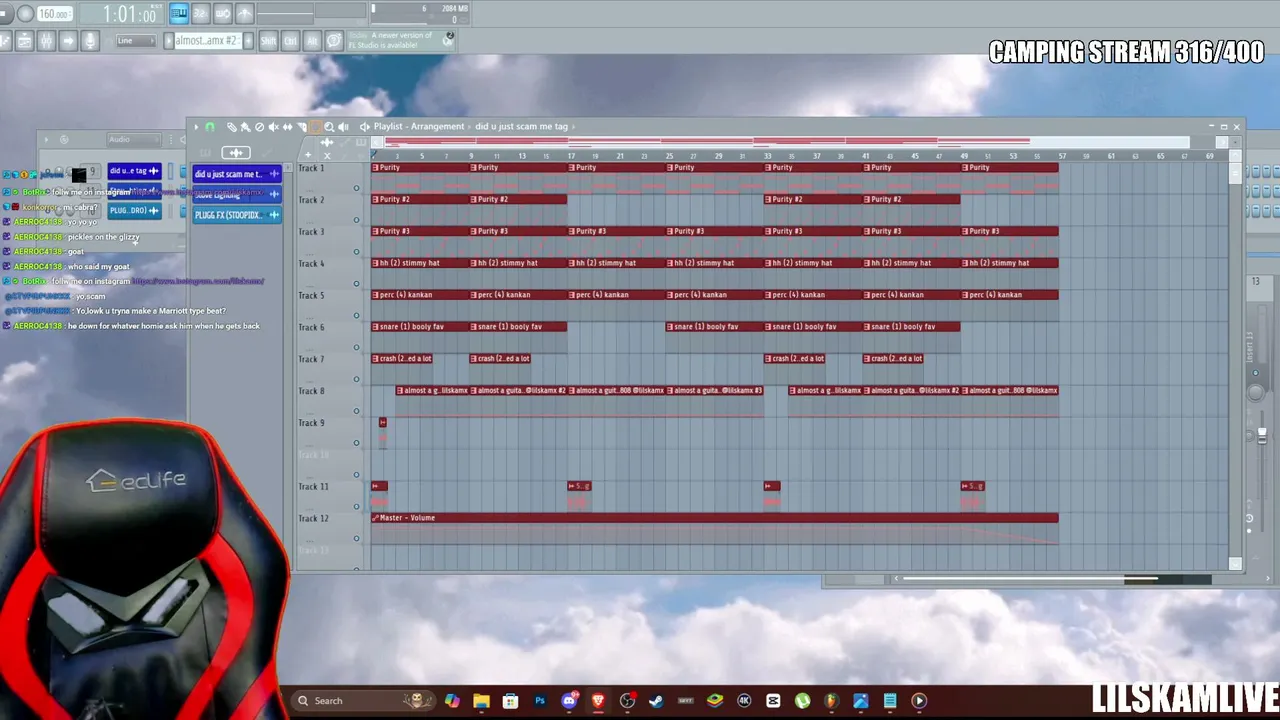Mute Track 6 using its toggle dot
The width and height of the screenshot is (1280, 720).
pyautogui.click(x=356, y=348)
